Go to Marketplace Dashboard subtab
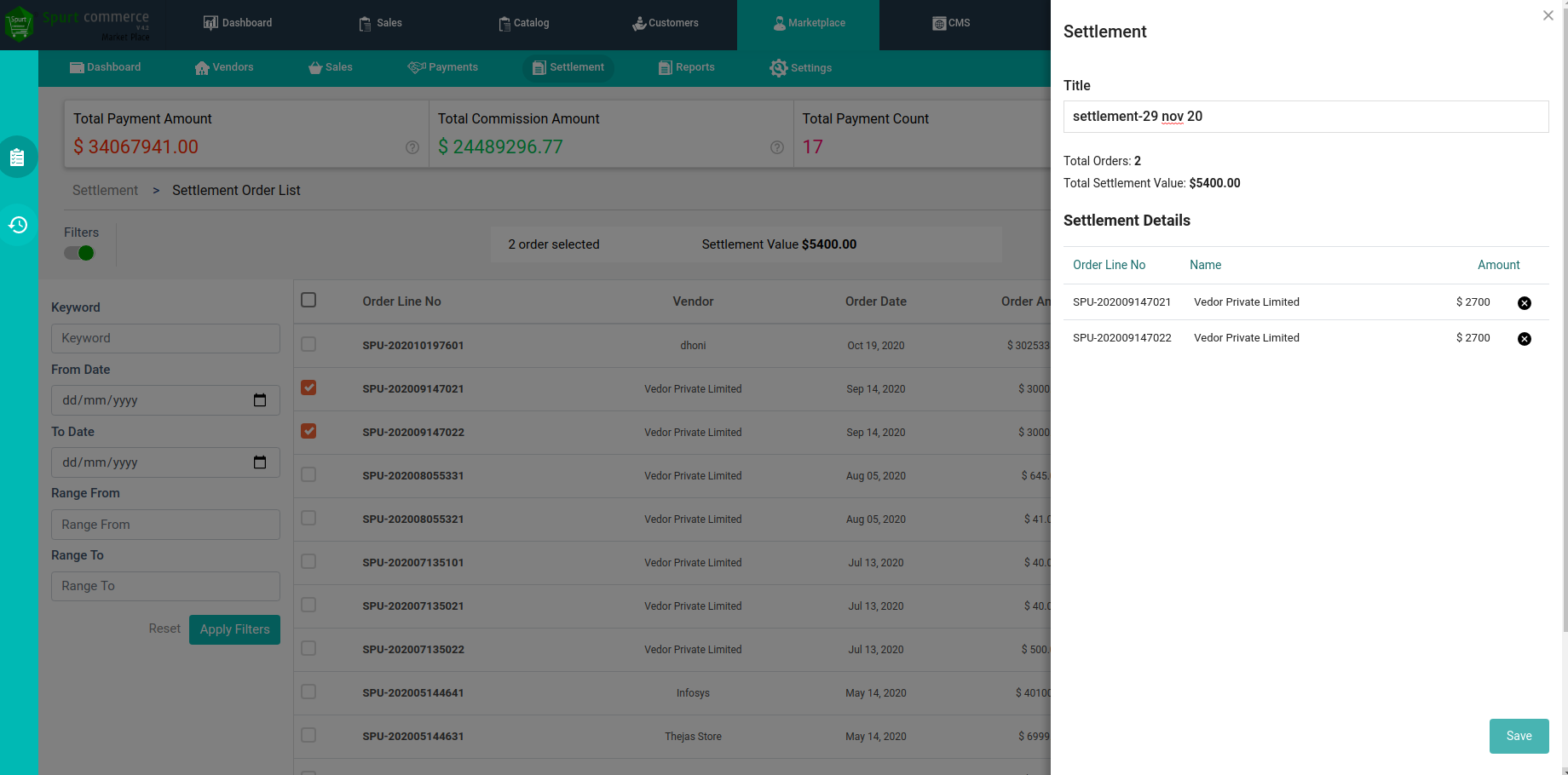Screen dimensions: 1568x775 105,67
